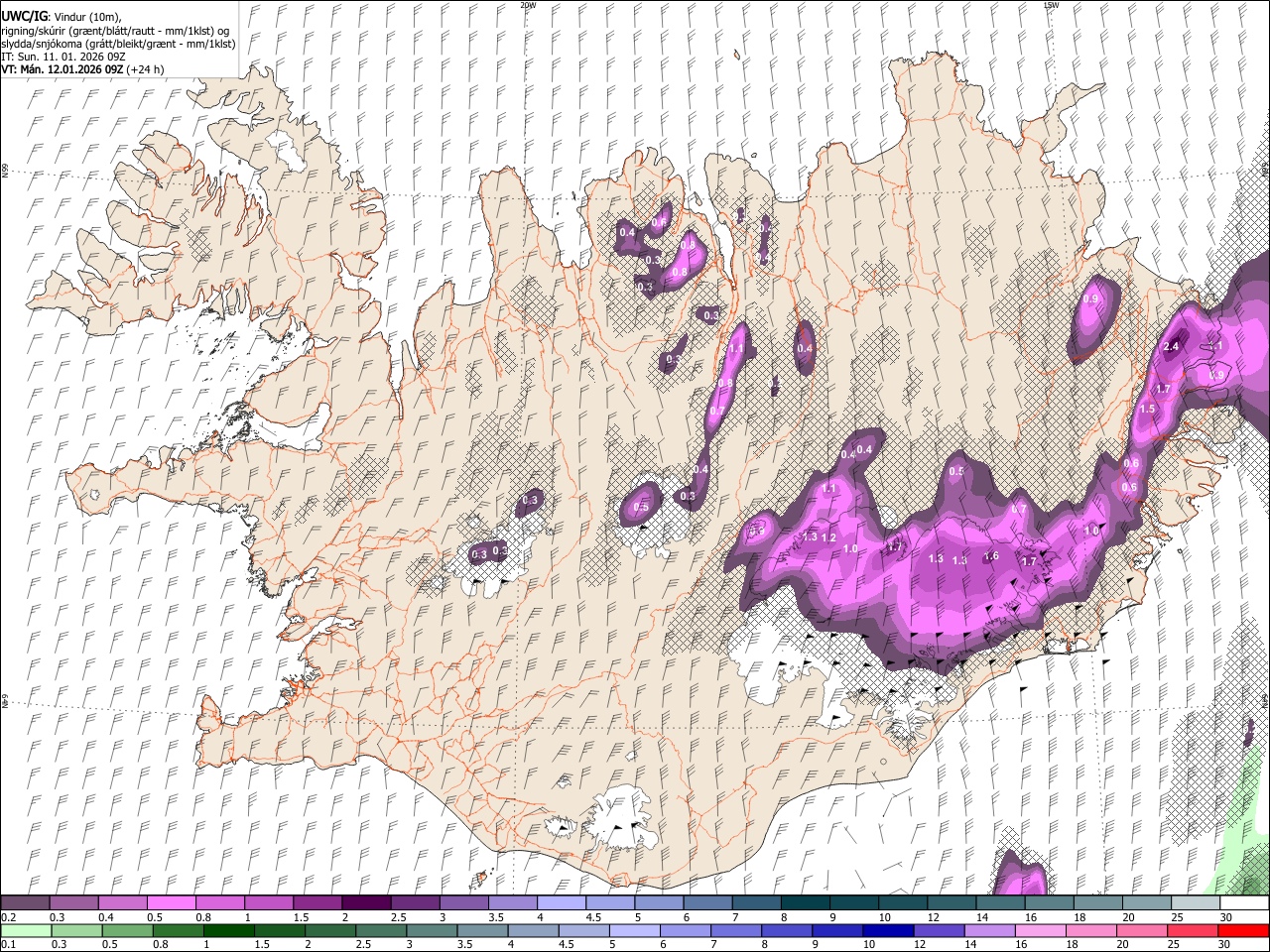
Task: Click the 2.4 snowfall value on the east coast
Action: 1172,346
